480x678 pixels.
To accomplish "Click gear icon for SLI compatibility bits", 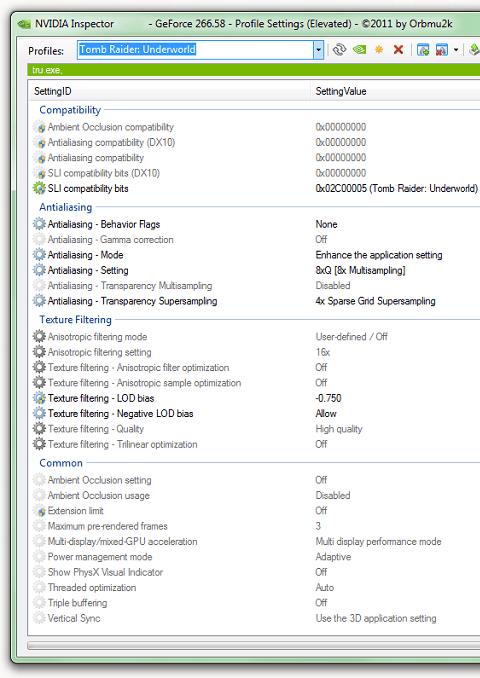I will tap(39, 188).
